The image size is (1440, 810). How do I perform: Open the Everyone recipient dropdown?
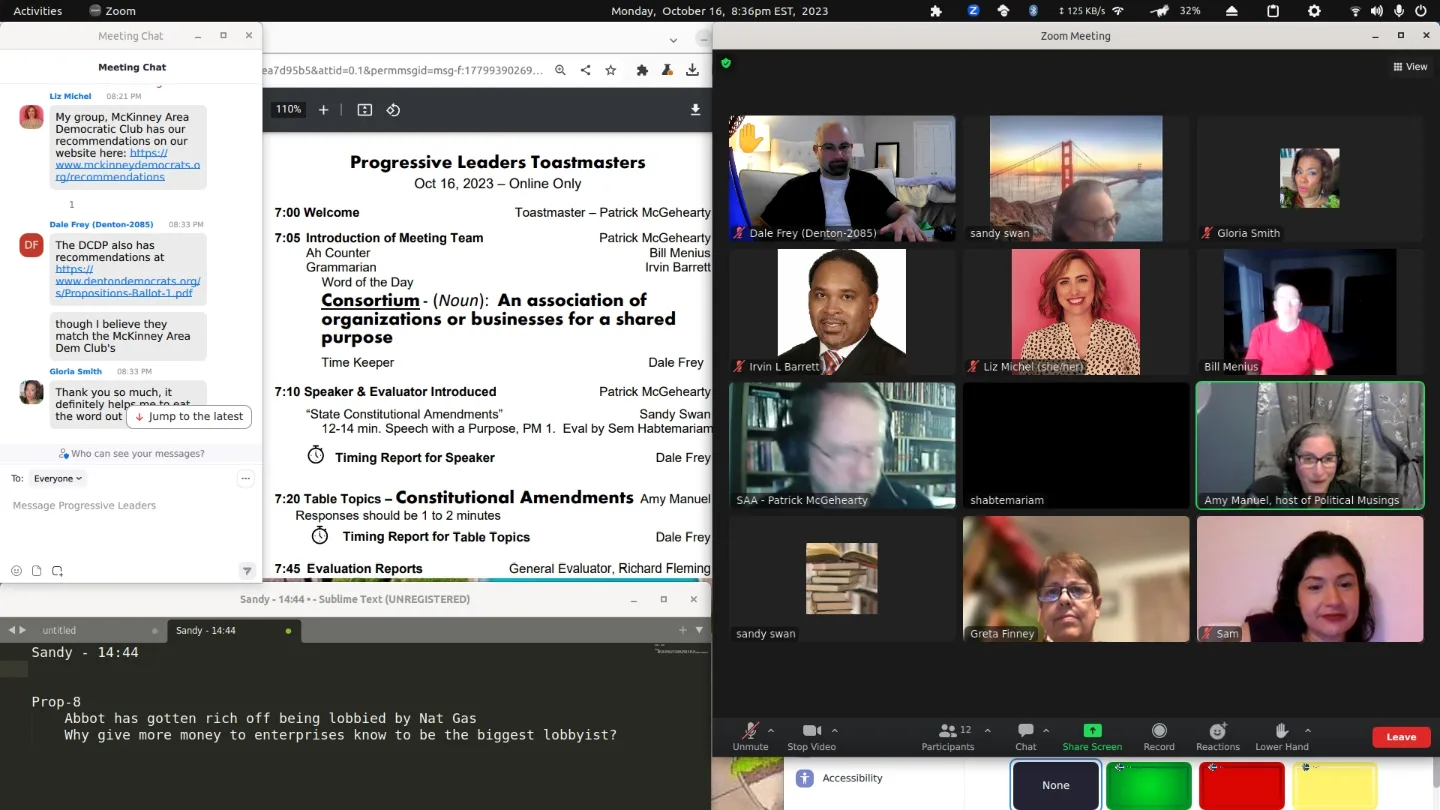(58, 478)
